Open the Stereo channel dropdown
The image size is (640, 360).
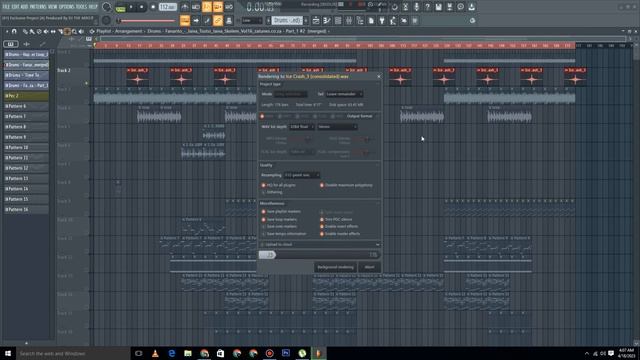338,127
